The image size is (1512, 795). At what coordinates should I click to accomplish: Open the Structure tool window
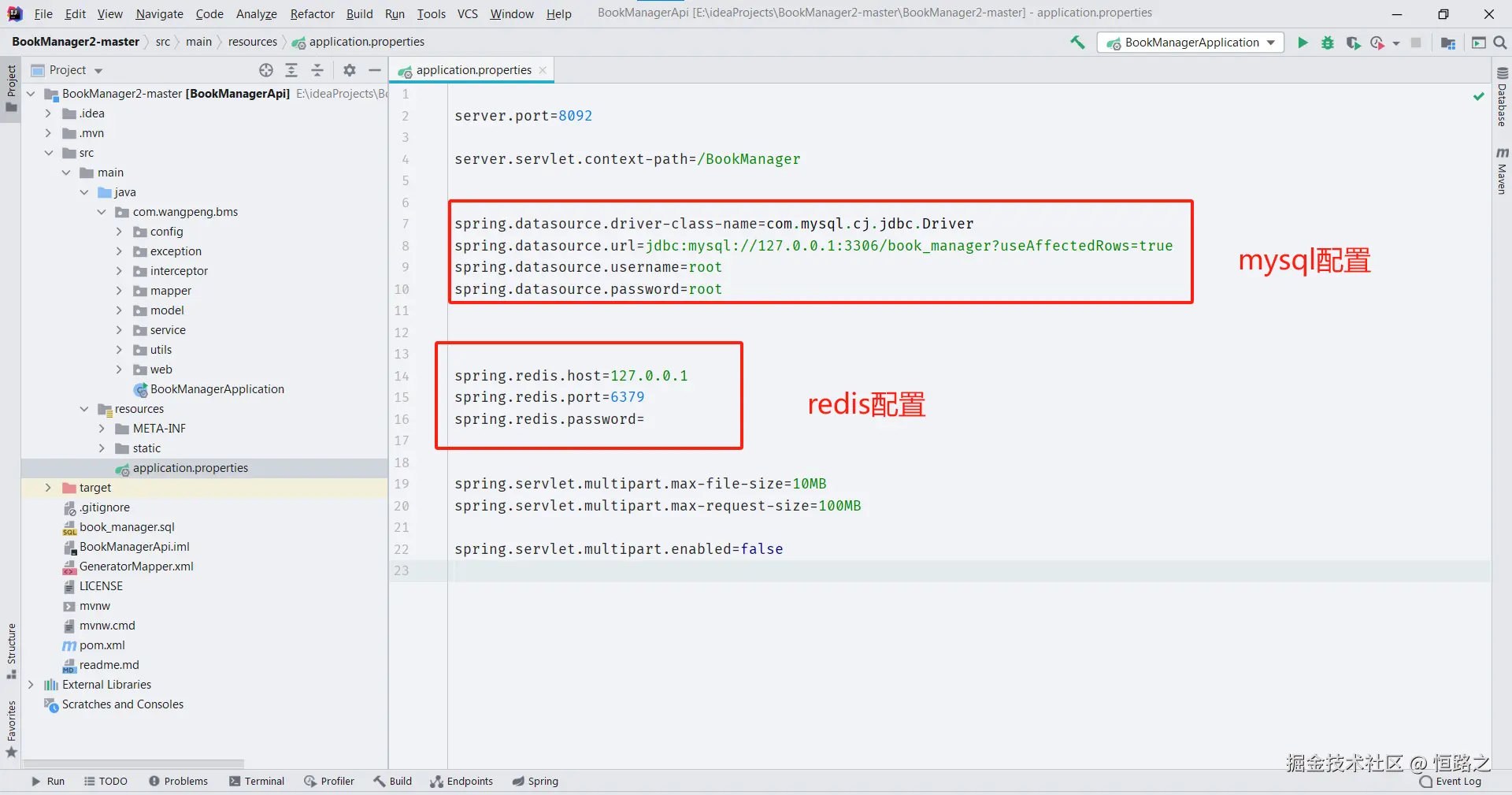11,651
